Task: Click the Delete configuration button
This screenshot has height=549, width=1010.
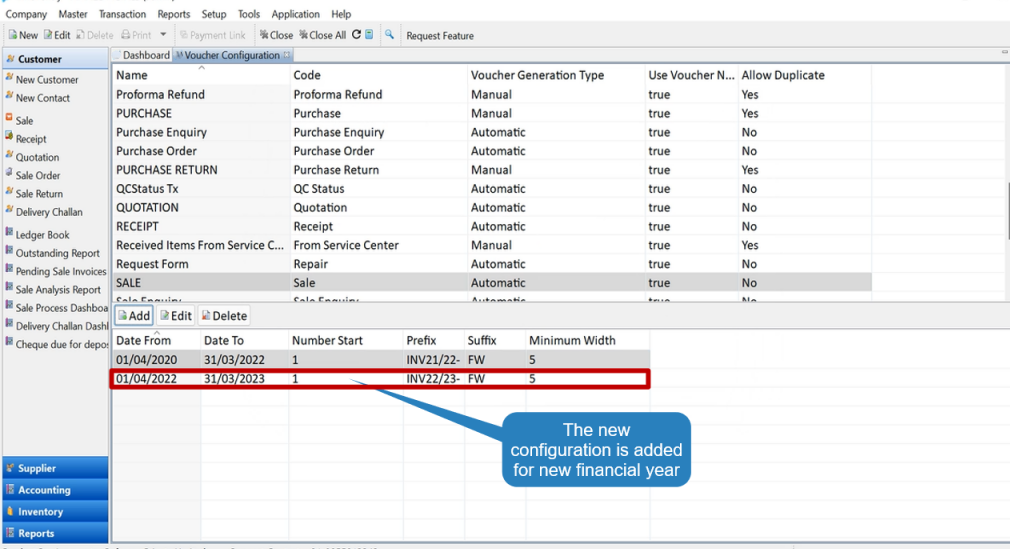Action: point(224,316)
